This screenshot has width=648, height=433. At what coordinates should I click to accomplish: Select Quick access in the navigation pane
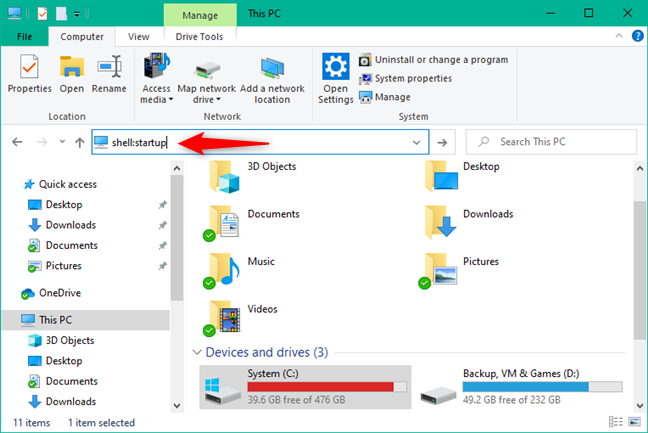coord(60,184)
